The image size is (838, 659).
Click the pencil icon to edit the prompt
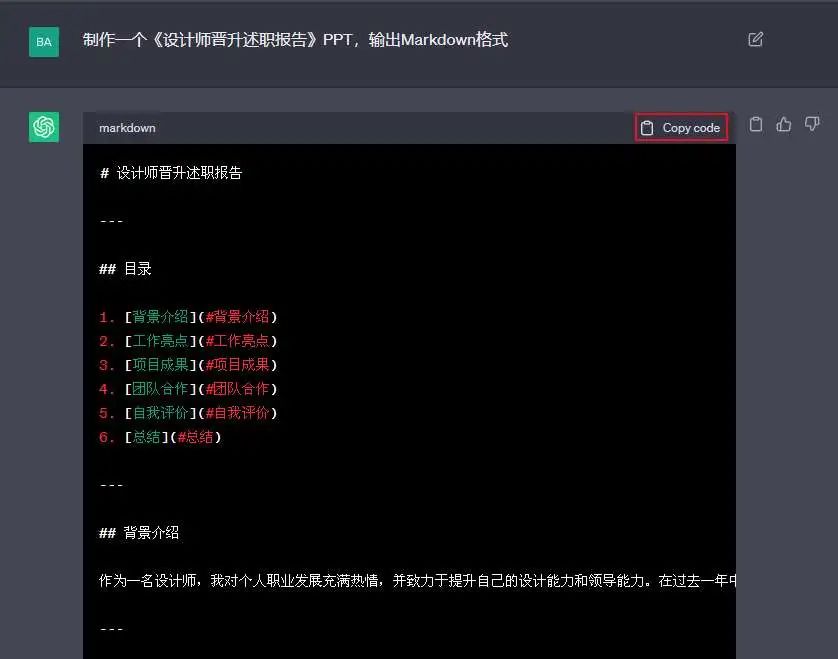pos(756,38)
